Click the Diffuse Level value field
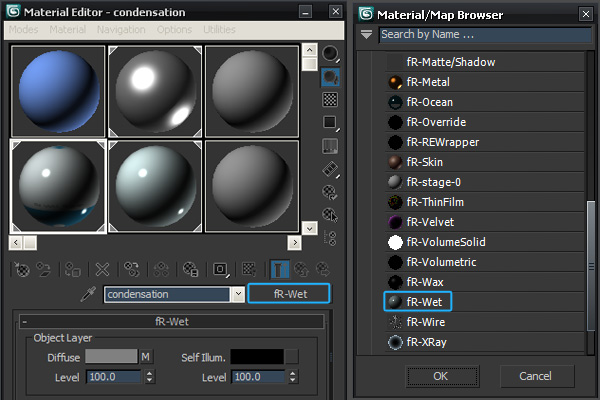Screen dimensions: 600x400 [114, 377]
